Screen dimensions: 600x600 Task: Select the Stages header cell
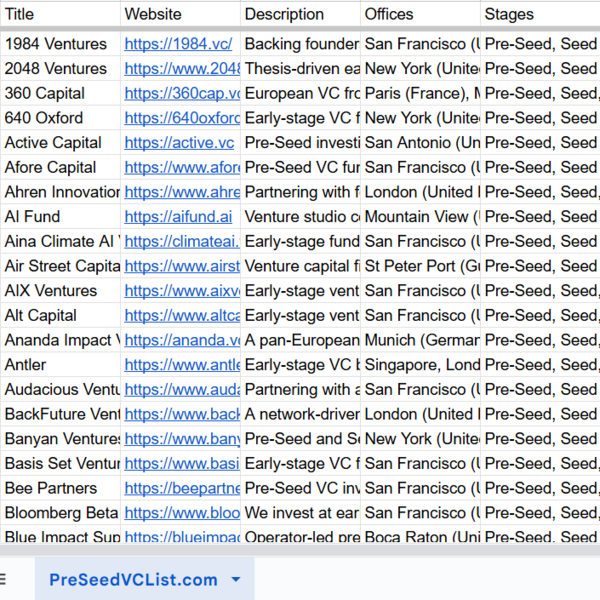(540, 14)
